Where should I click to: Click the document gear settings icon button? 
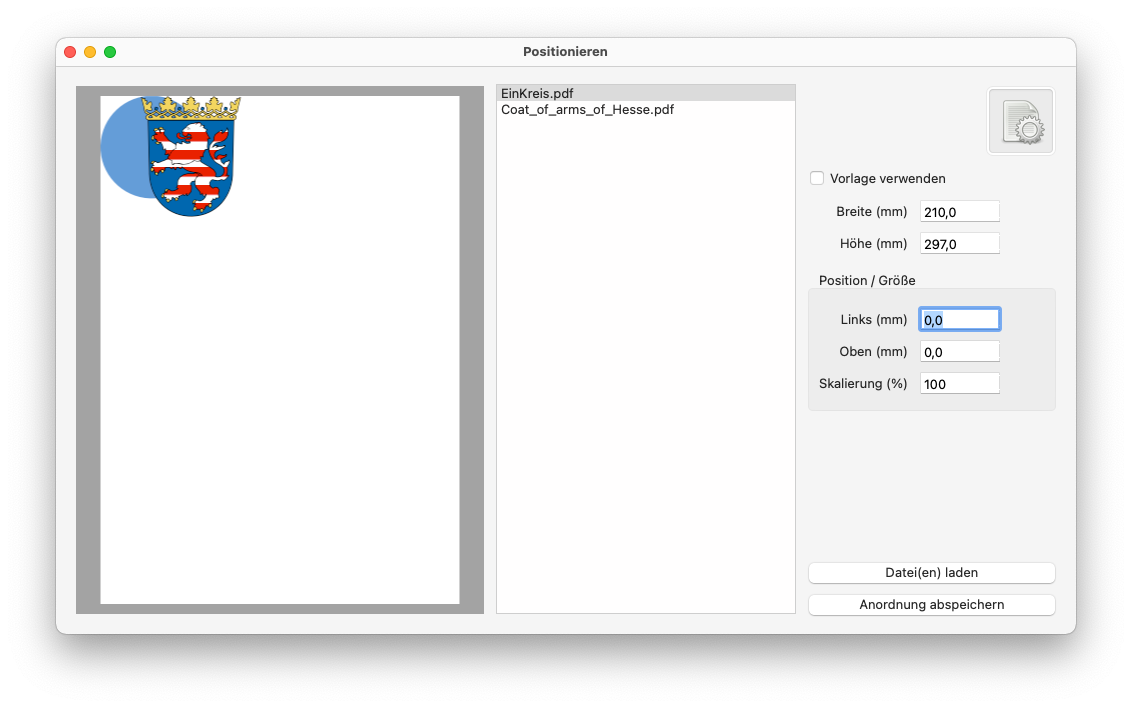(1020, 121)
